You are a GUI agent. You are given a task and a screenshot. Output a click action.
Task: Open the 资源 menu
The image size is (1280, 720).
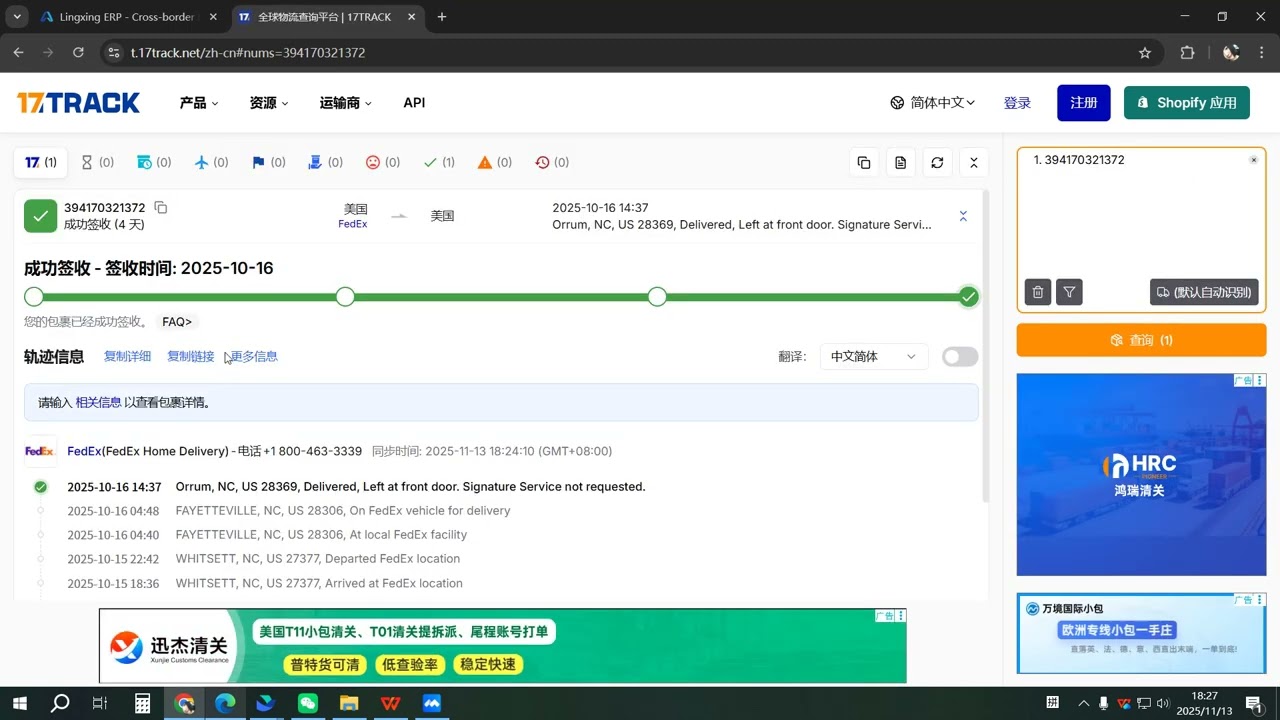(268, 103)
